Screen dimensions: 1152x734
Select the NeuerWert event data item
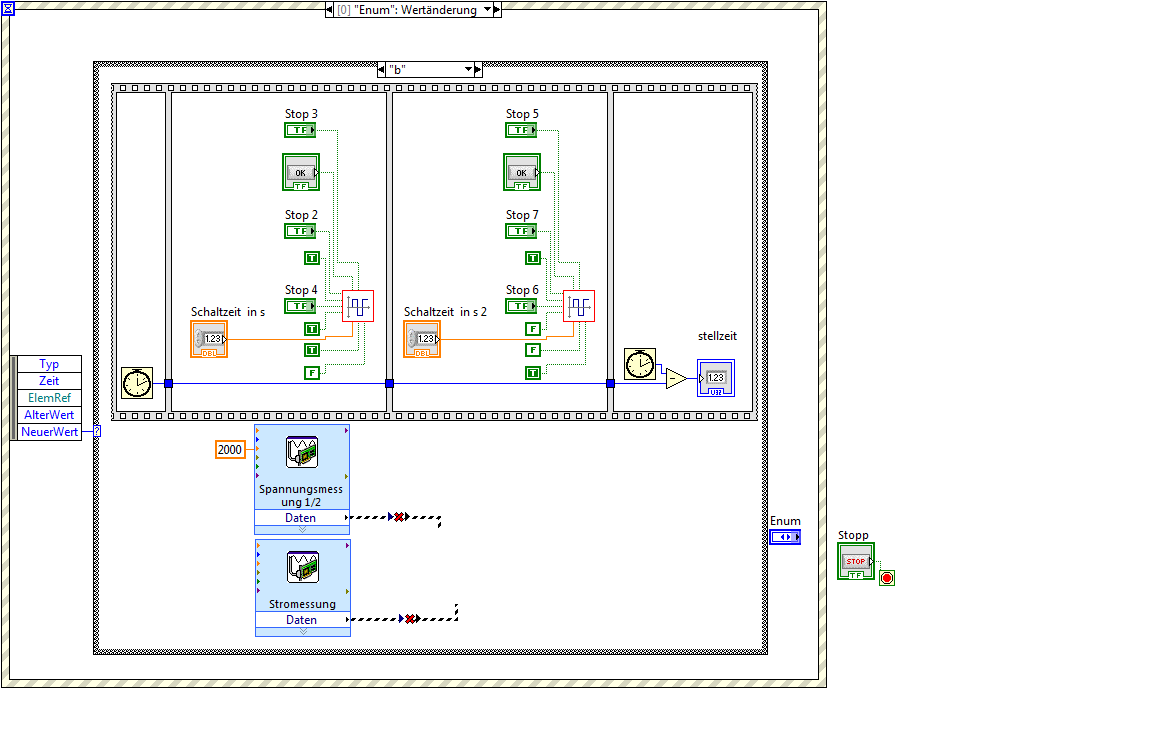pos(49,431)
